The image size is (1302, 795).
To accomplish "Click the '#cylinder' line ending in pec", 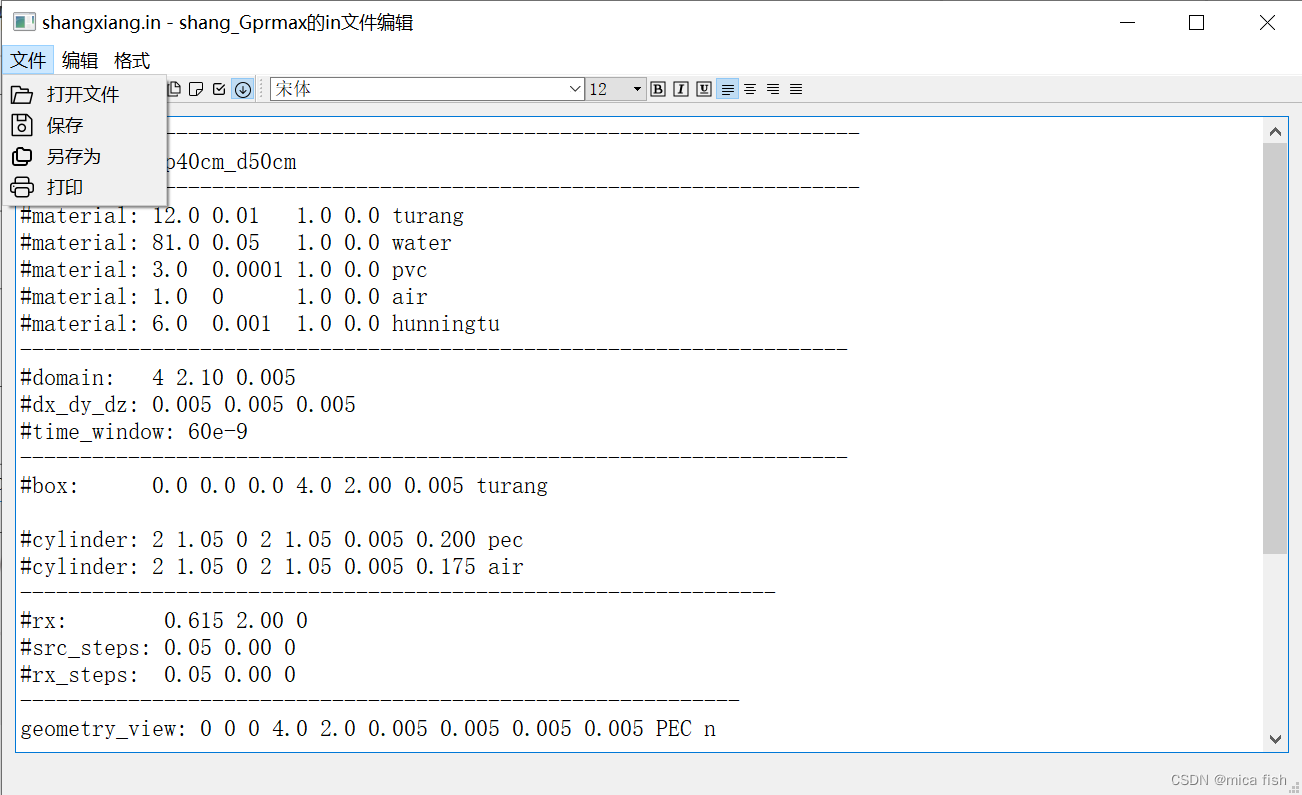I will pyautogui.click(x=272, y=540).
